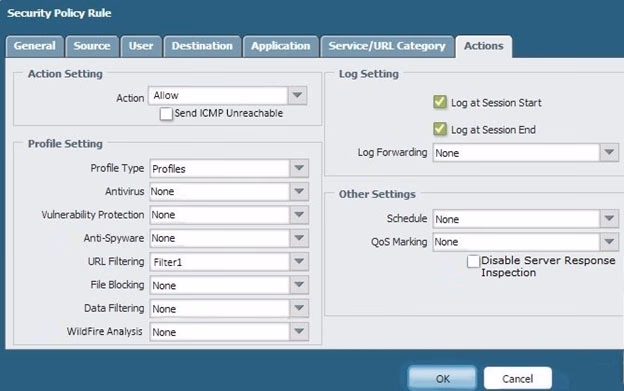Expand the Profile Type dropdown arrow
The width and height of the screenshot is (624, 391).
(x=299, y=168)
